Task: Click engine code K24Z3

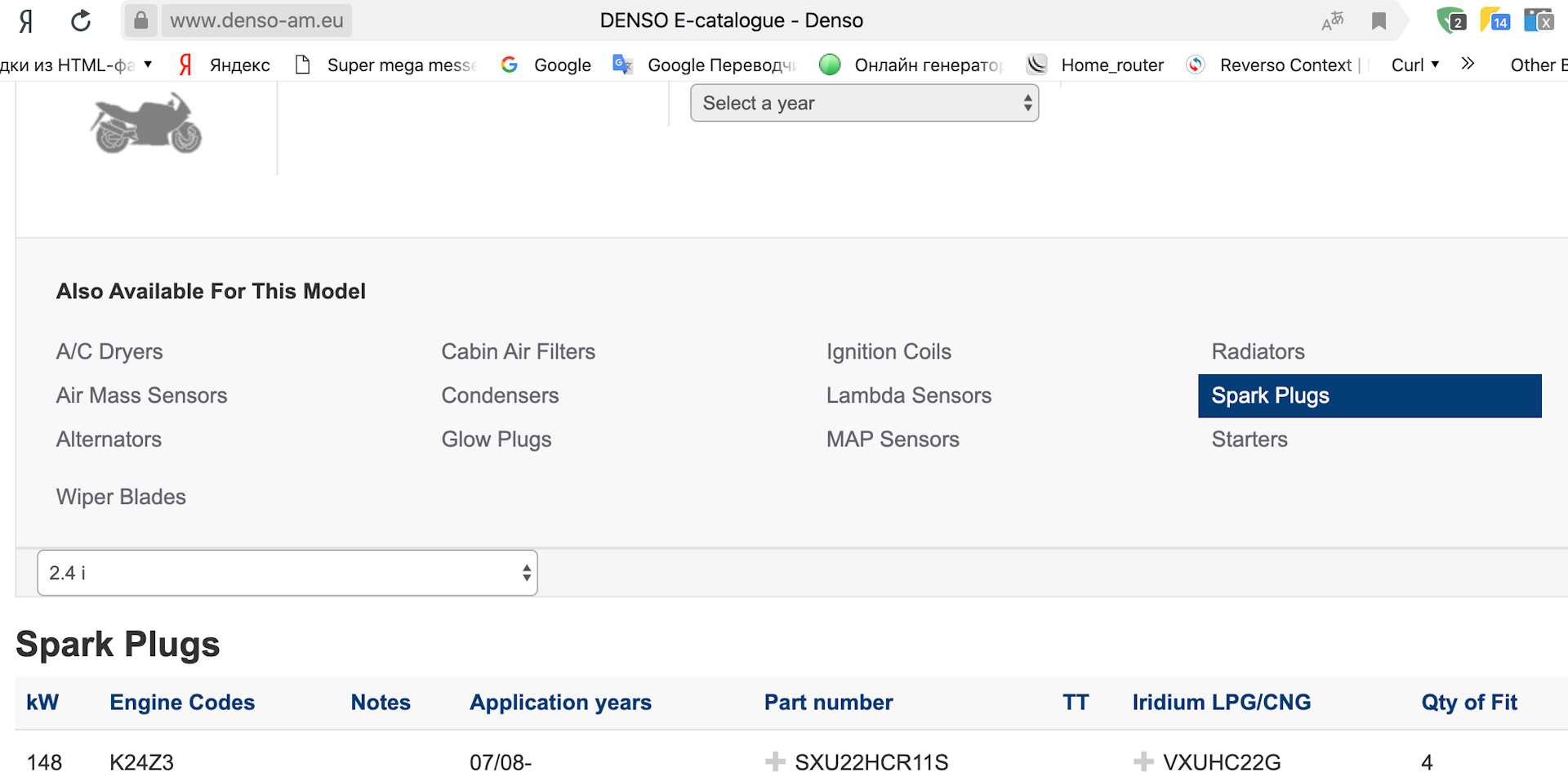Action: [141, 762]
